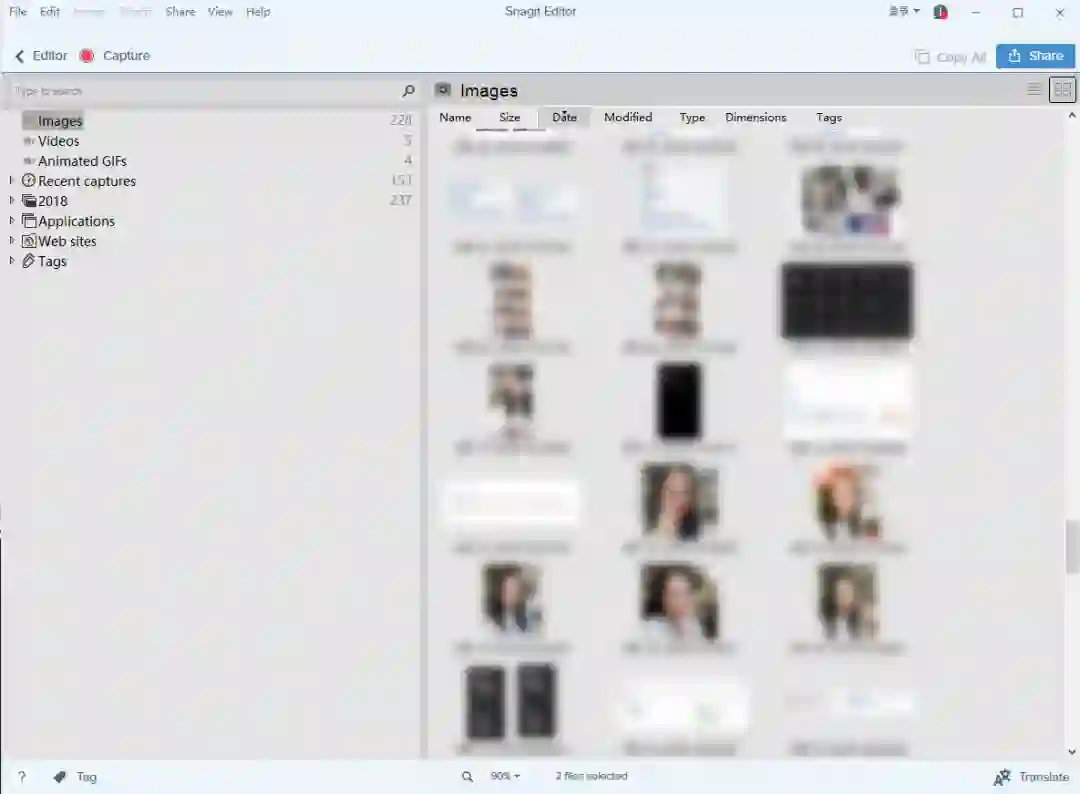Switch to thumbnail grid view icon

coord(1062,90)
